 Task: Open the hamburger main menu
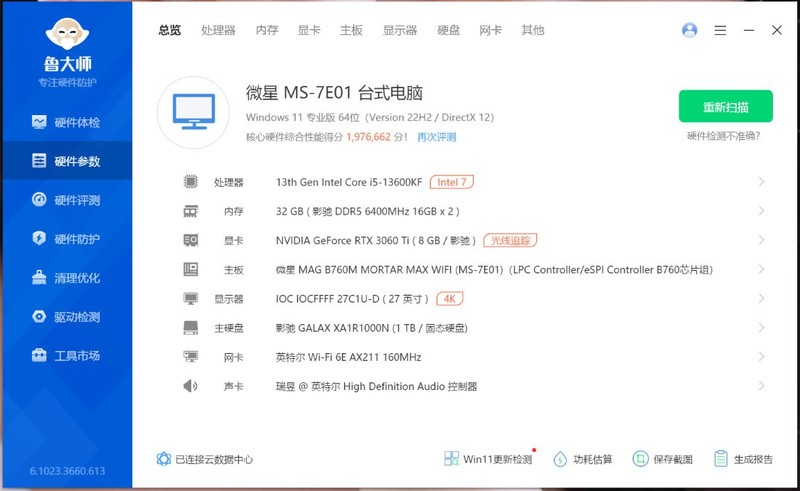[x=720, y=30]
